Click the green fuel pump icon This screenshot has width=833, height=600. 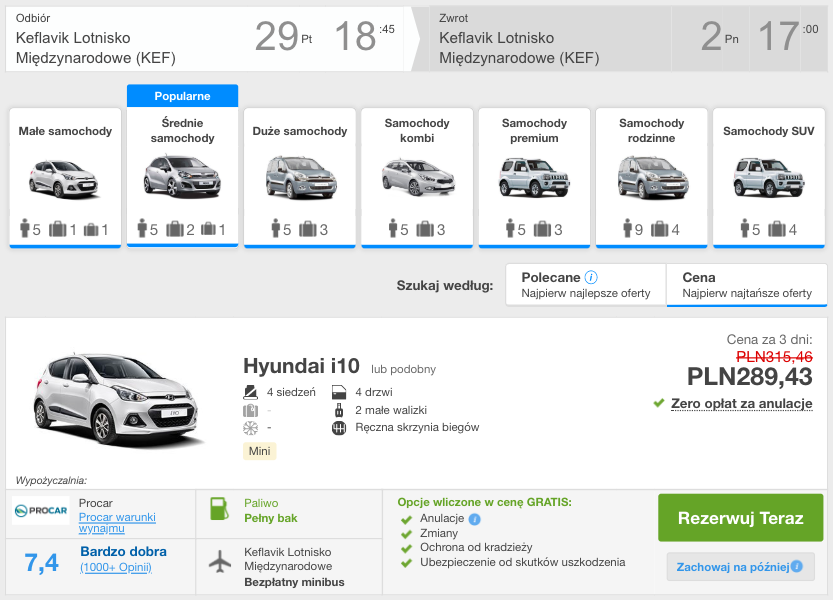219,509
